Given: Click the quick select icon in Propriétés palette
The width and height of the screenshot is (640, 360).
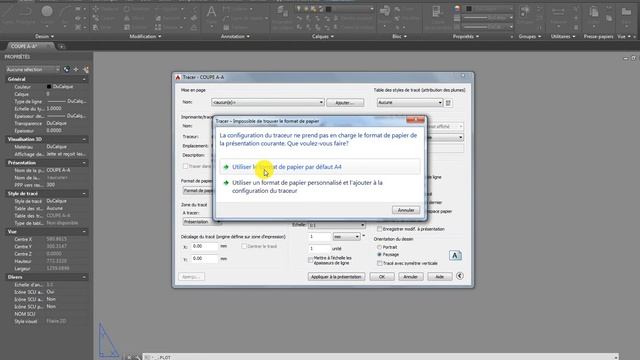Looking at the screenshot, I should coord(67,69).
